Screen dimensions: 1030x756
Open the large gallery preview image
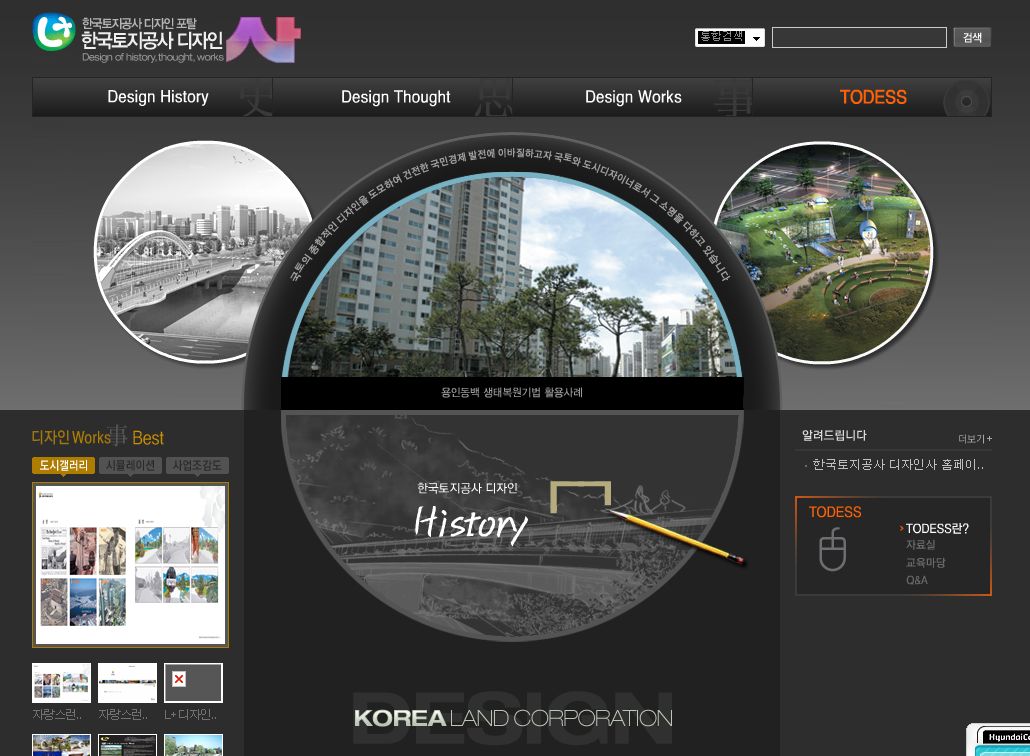pyautogui.click(x=131, y=565)
